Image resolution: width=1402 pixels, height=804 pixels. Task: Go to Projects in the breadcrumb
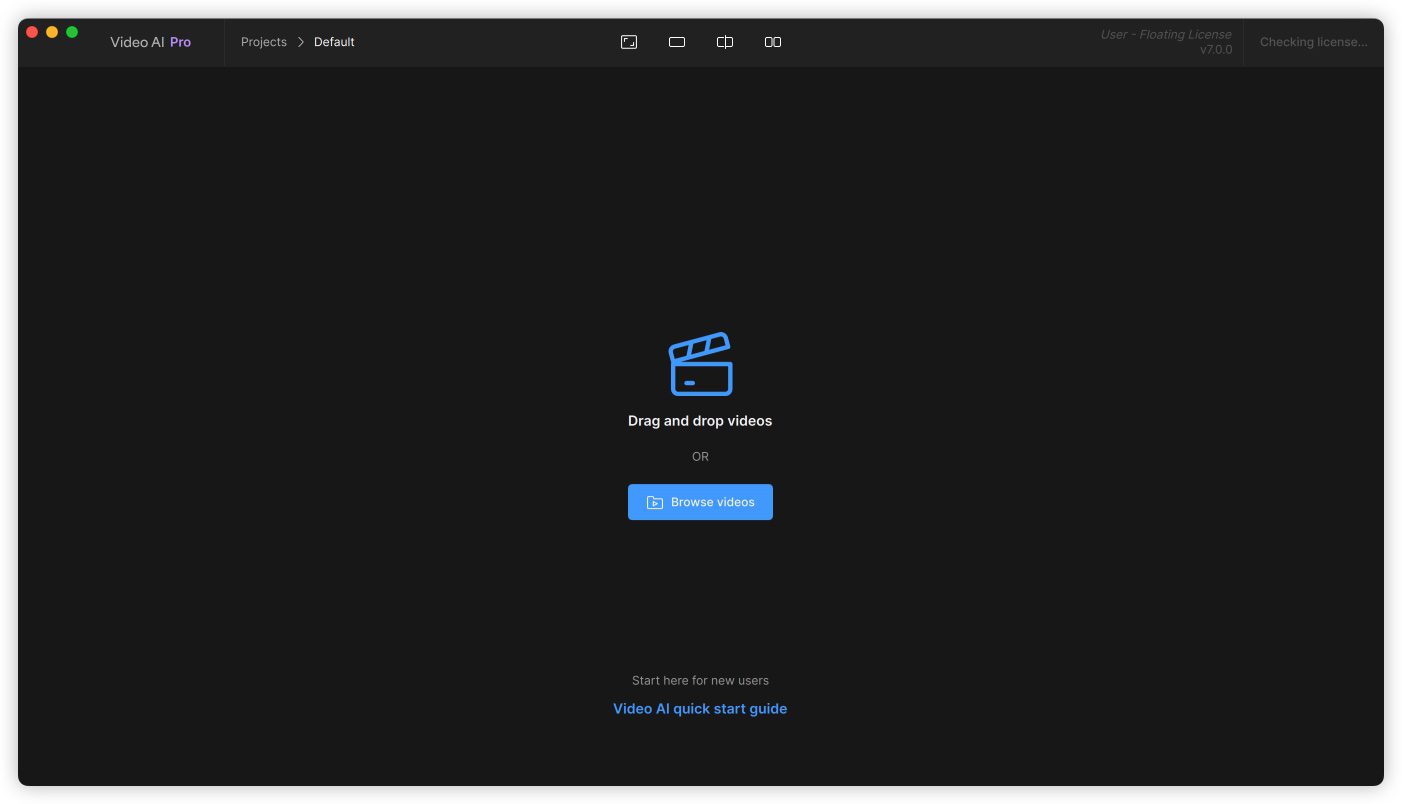[264, 42]
